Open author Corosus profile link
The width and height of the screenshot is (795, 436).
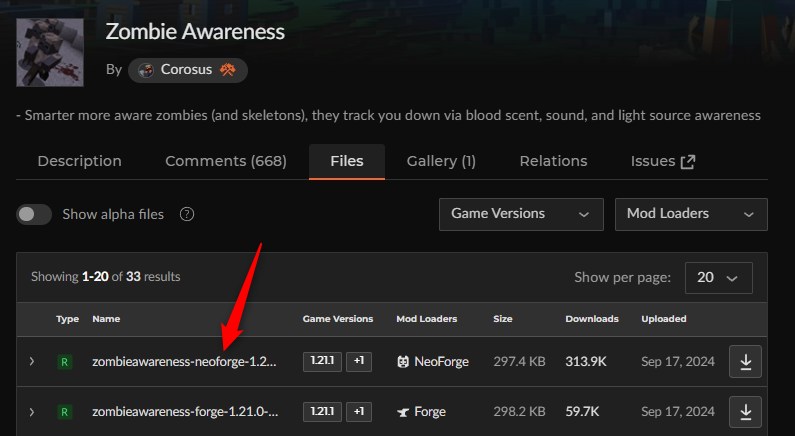(188, 70)
